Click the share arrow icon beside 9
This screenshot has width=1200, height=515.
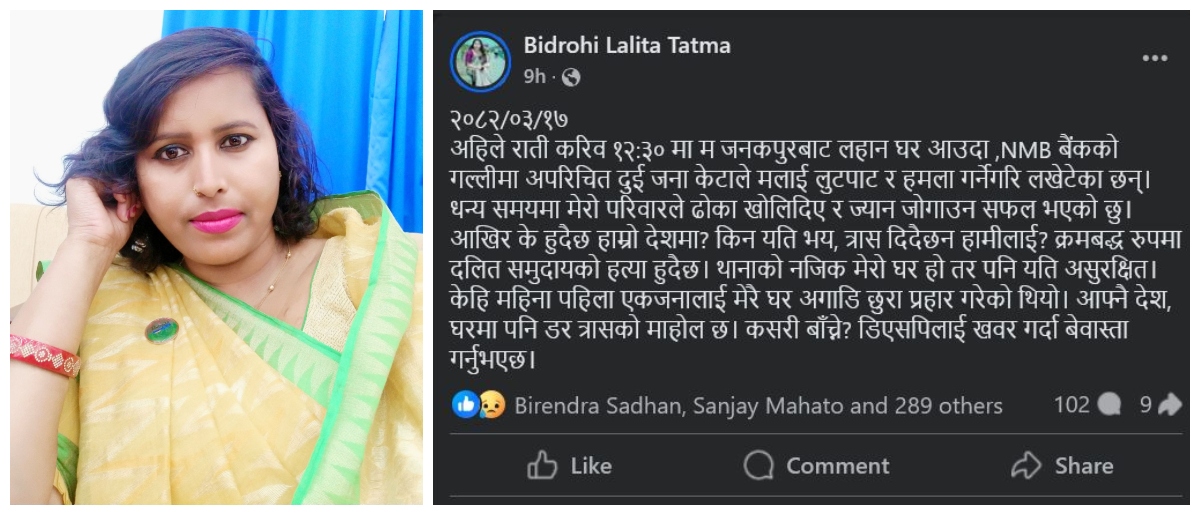[1169, 405]
